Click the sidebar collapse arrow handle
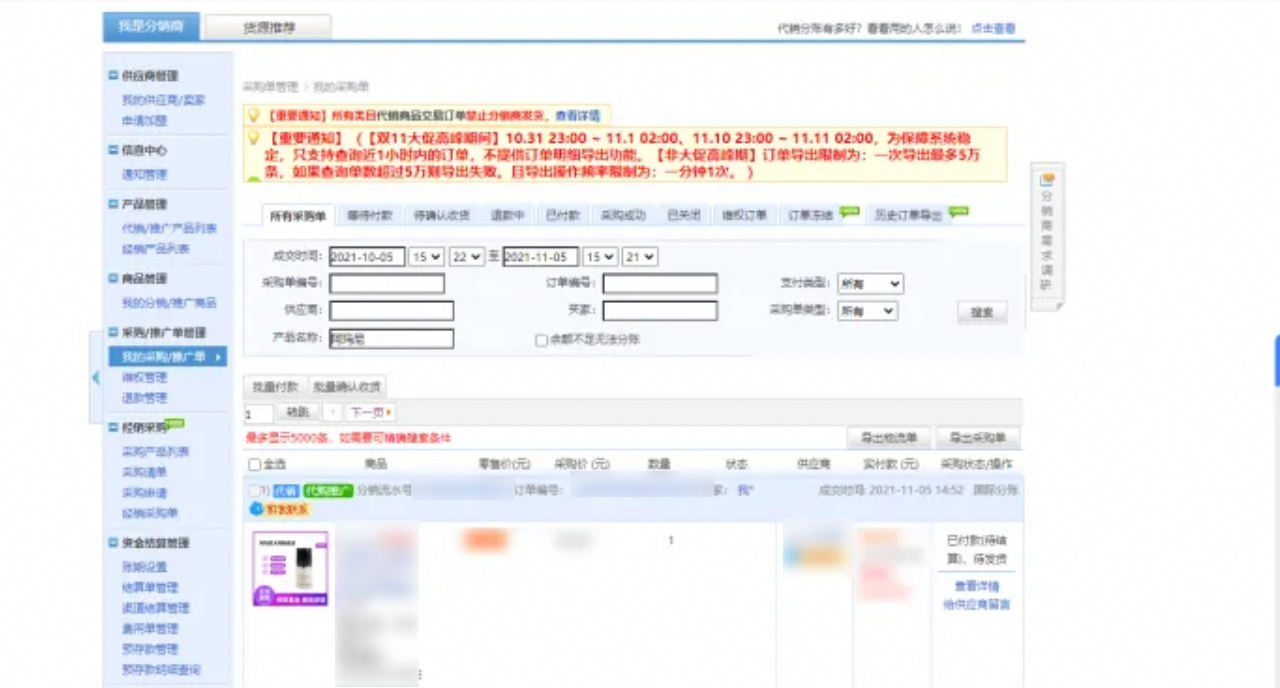 tap(96, 377)
